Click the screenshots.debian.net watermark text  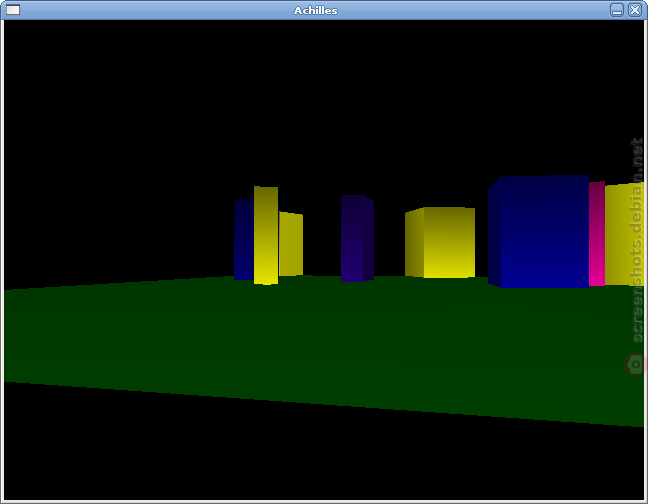(x=637, y=241)
